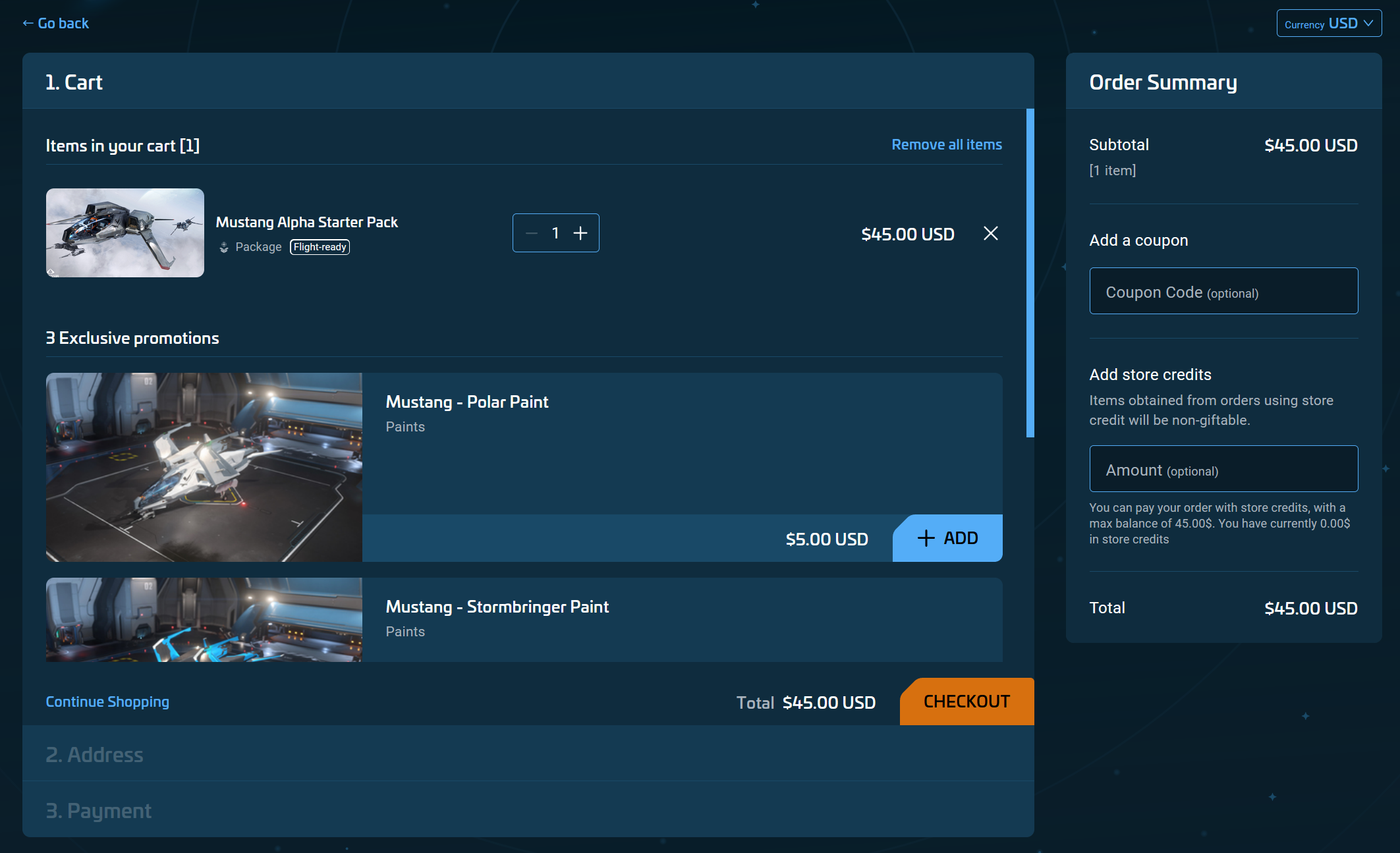Click inside the Coupon Code field
The width and height of the screenshot is (1400, 853).
1223,290
